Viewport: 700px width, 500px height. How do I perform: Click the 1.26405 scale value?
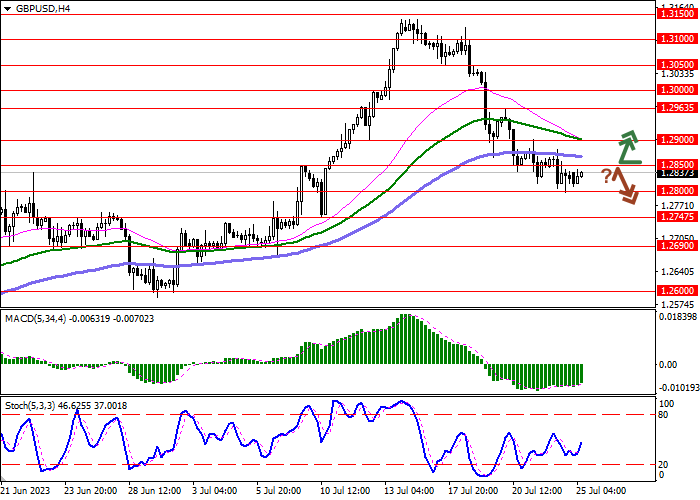click(x=677, y=272)
